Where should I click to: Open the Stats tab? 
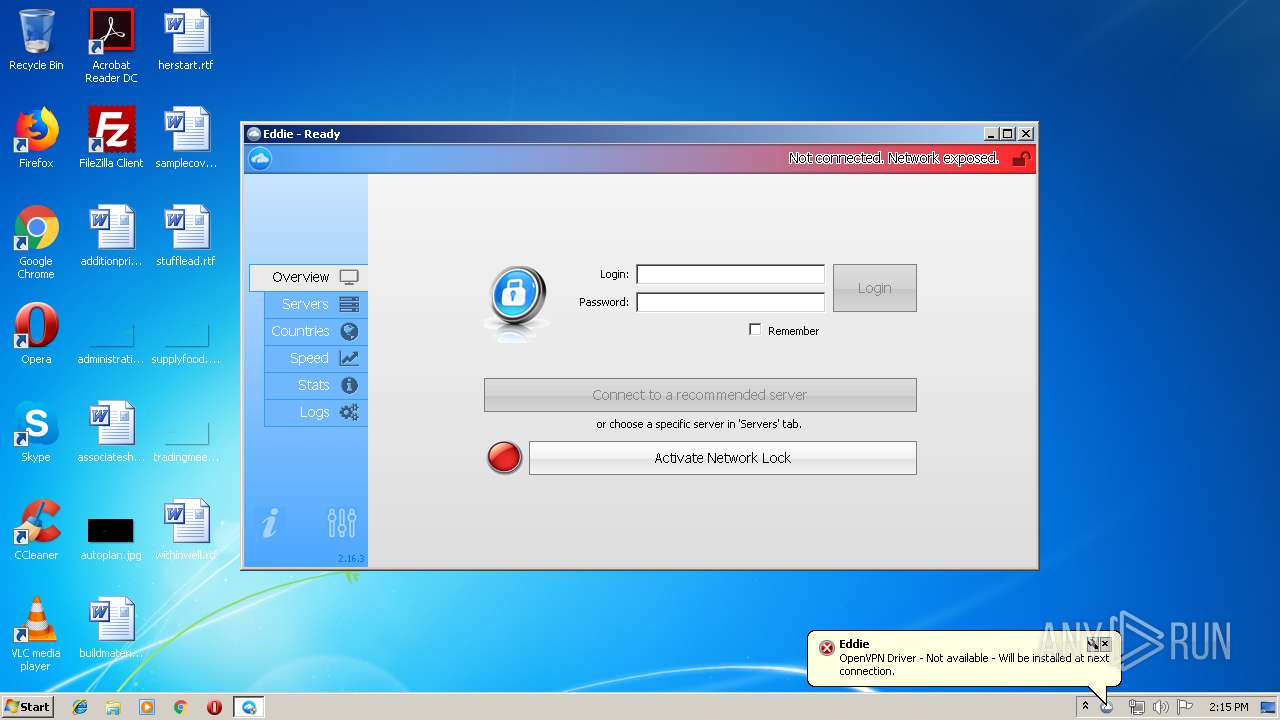point(316,385)
